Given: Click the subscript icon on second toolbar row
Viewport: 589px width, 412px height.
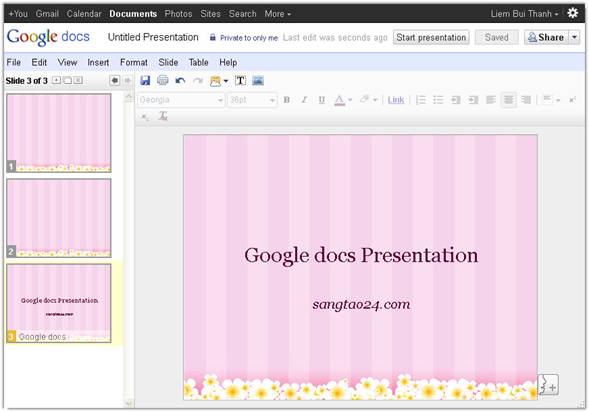Looking at the screenshot, I should pos(145,117).
